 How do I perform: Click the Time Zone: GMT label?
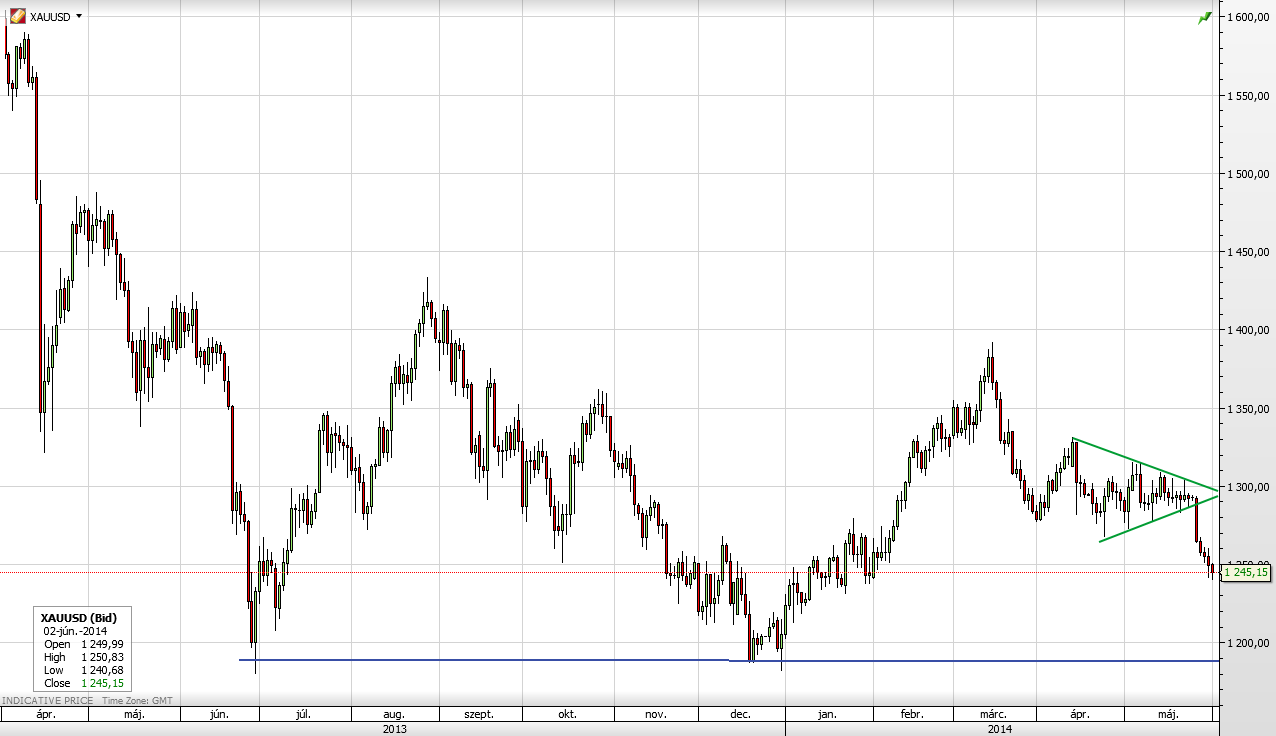click(135, 700)
